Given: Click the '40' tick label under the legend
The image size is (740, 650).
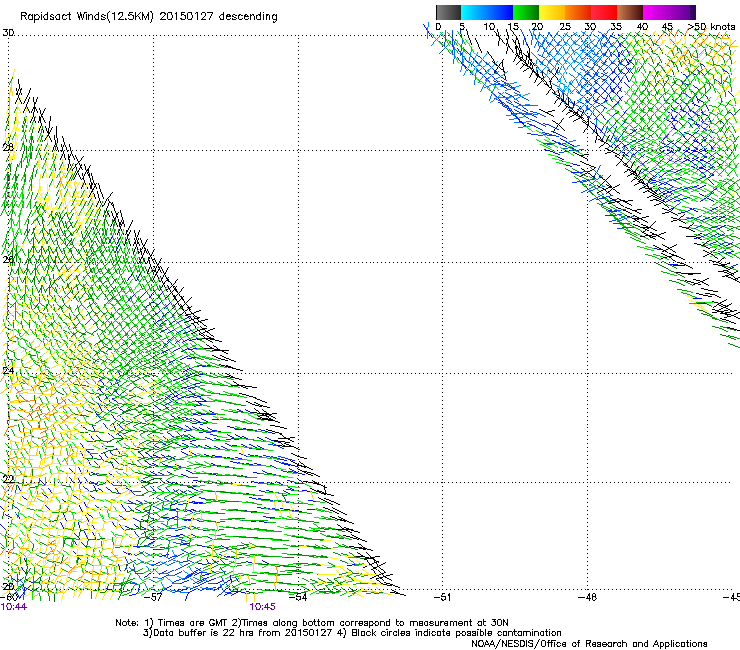Looking at the screenshot, I should pos(642,27).
